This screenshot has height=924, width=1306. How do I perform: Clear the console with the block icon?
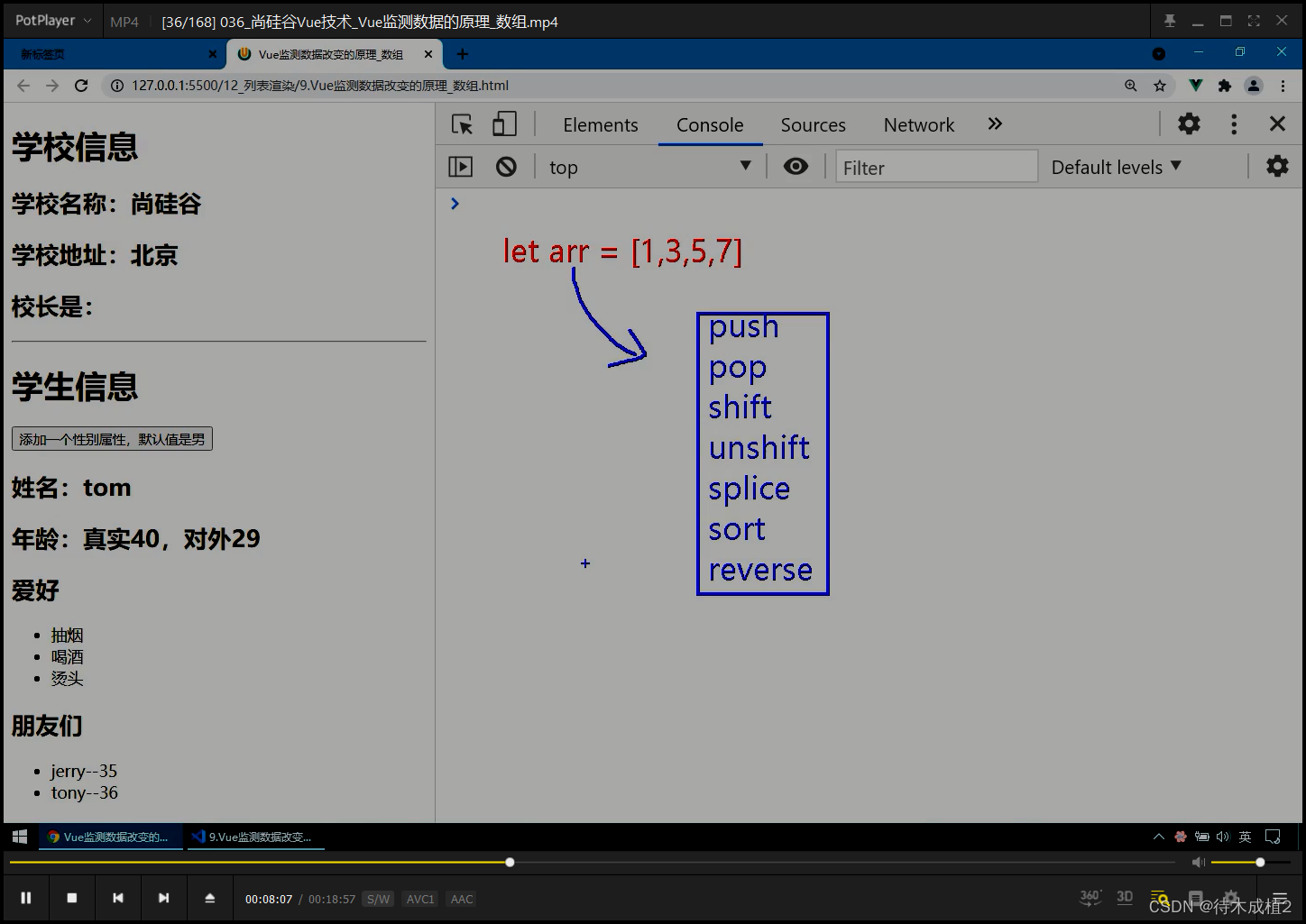(x=506, y=167)
